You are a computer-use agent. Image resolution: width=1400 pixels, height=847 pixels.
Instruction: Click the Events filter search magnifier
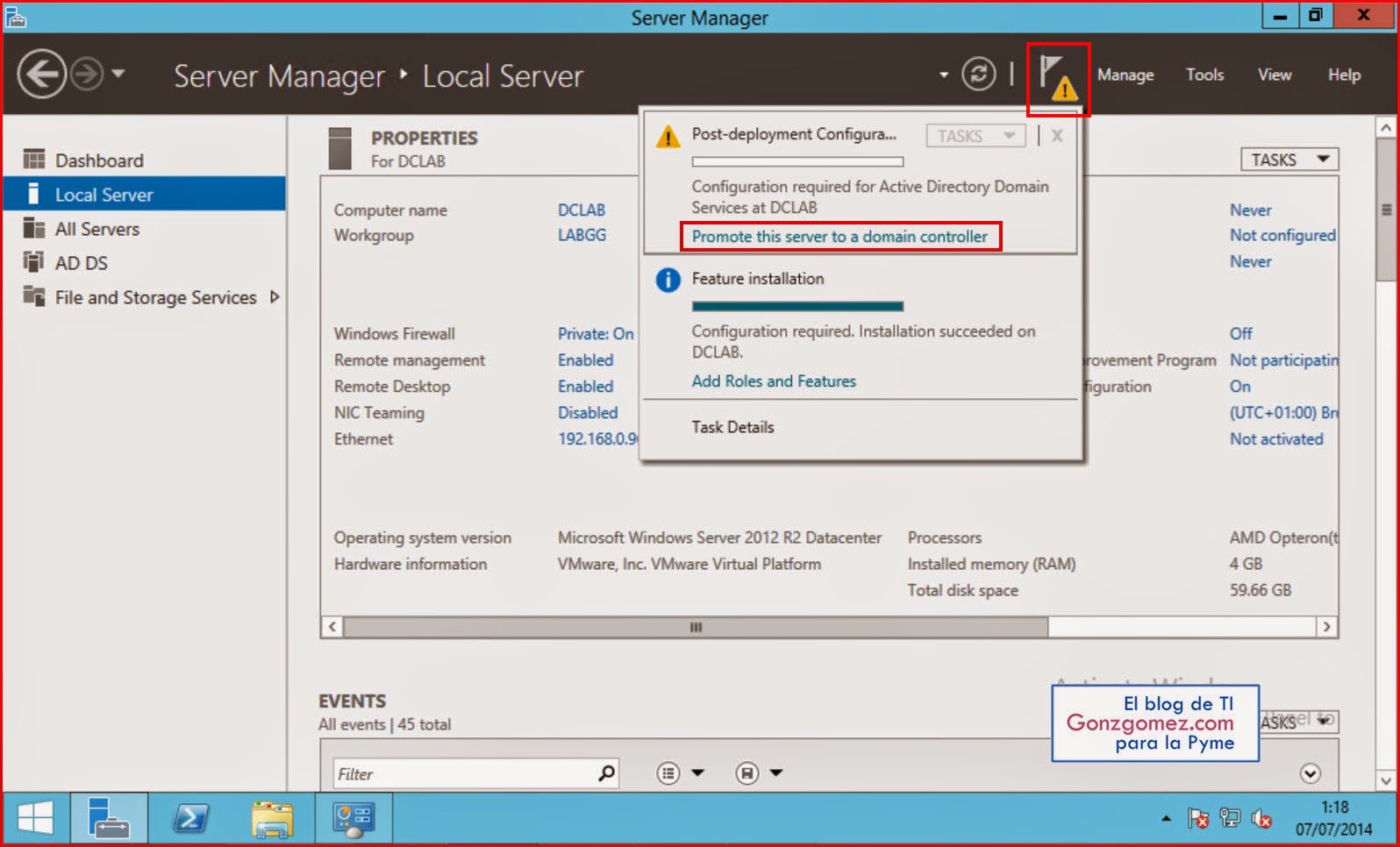pyautogui.click(x=606, y=773)
